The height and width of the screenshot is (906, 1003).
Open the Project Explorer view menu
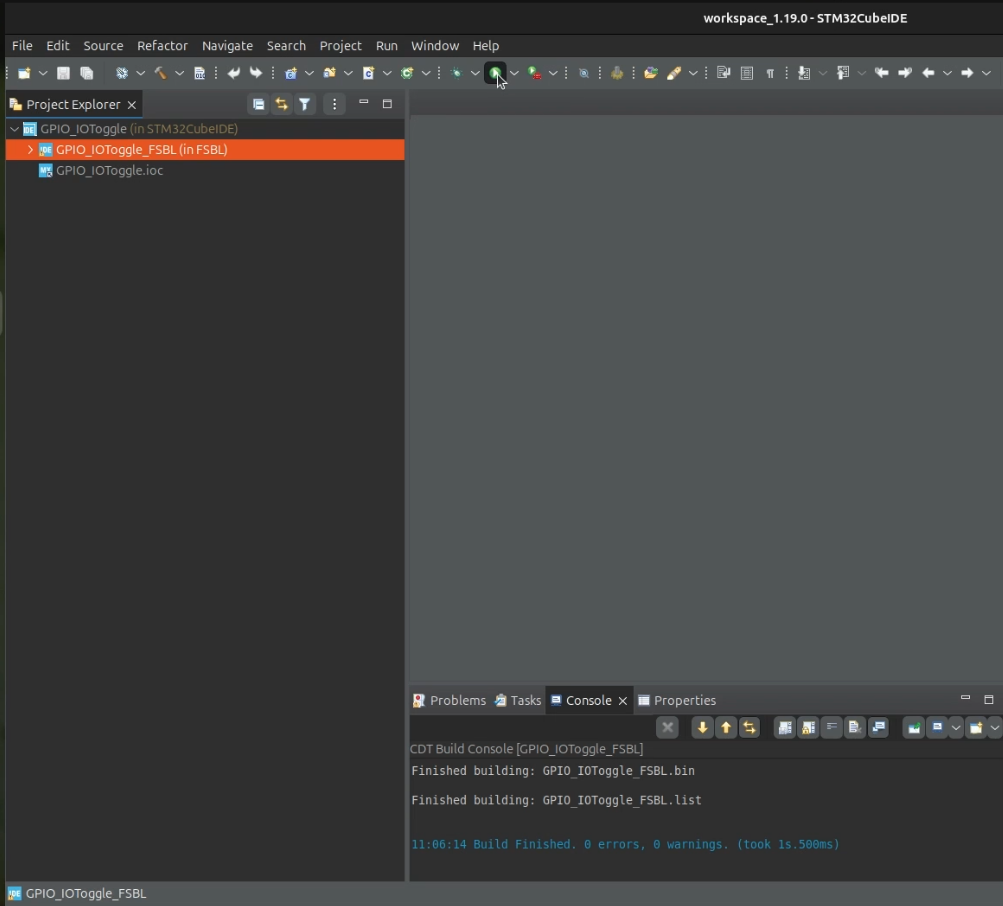[334, 104]
